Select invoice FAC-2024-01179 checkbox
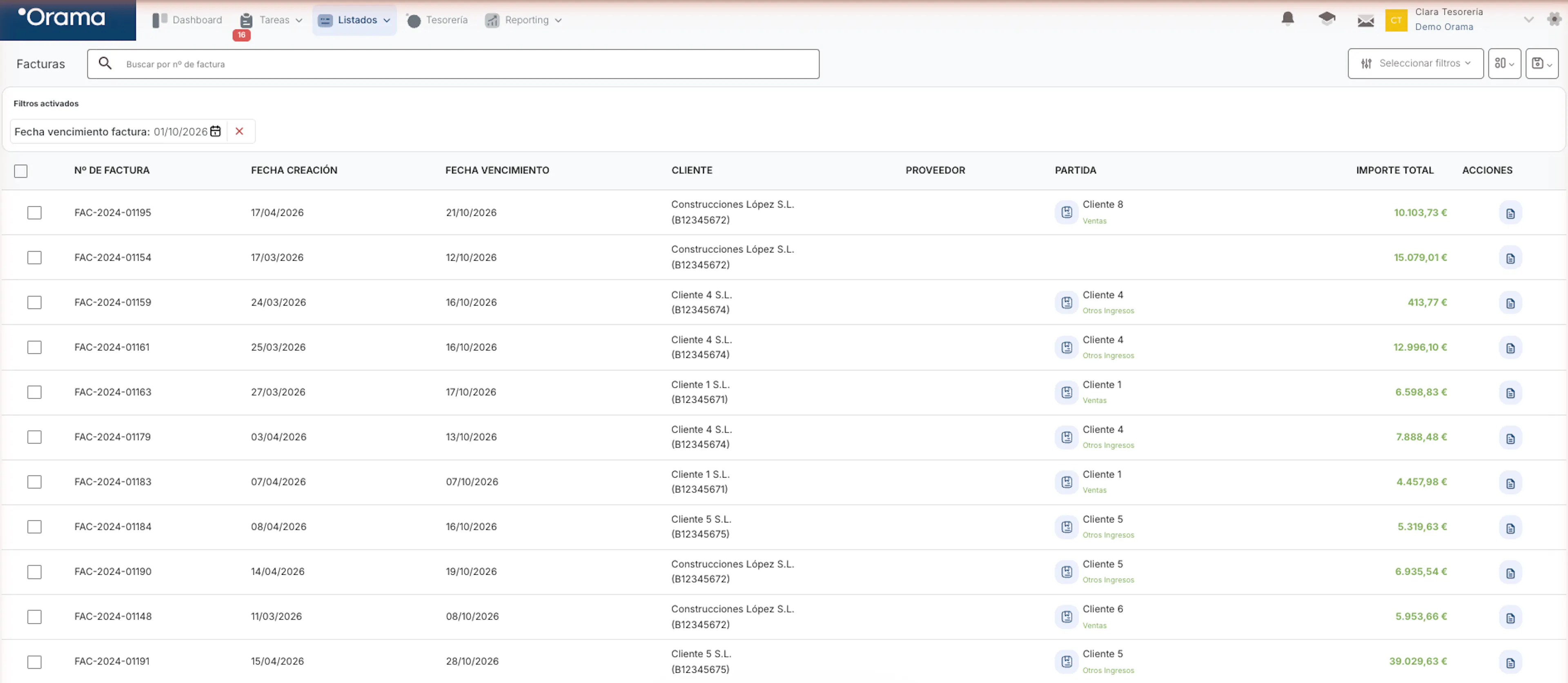The image size is (1568, 683). coord(35,437)
